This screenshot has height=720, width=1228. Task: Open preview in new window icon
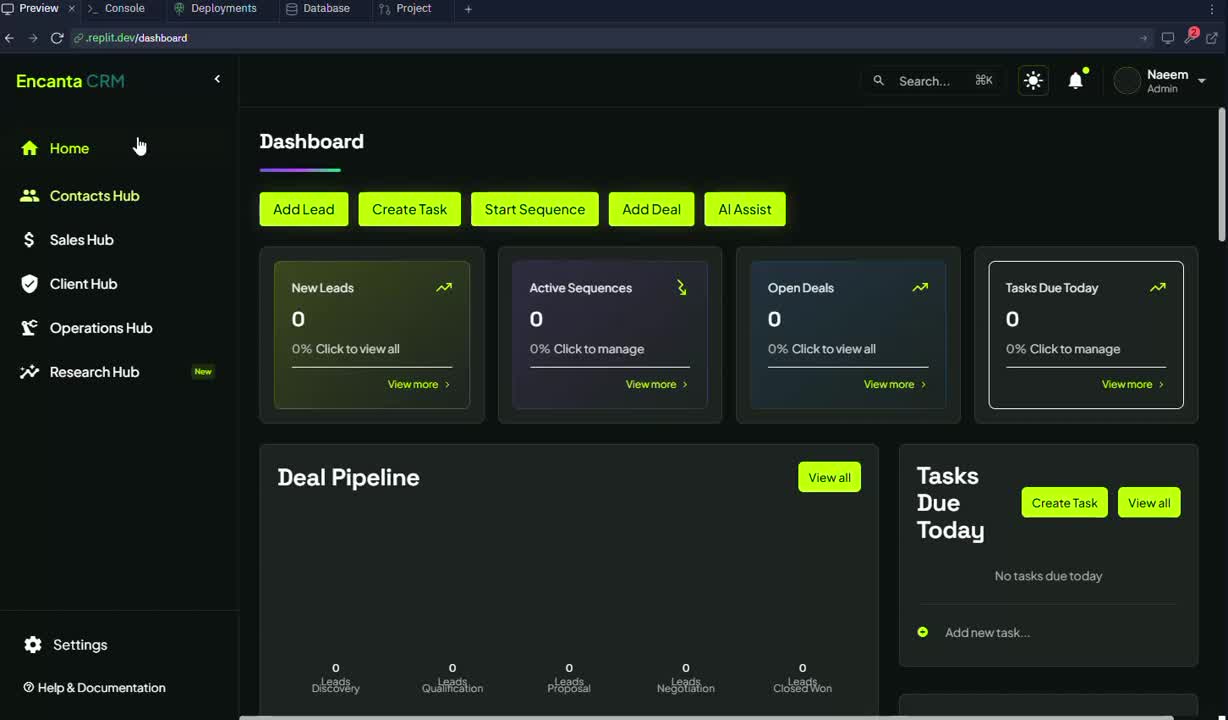[x=1212, y=38]
